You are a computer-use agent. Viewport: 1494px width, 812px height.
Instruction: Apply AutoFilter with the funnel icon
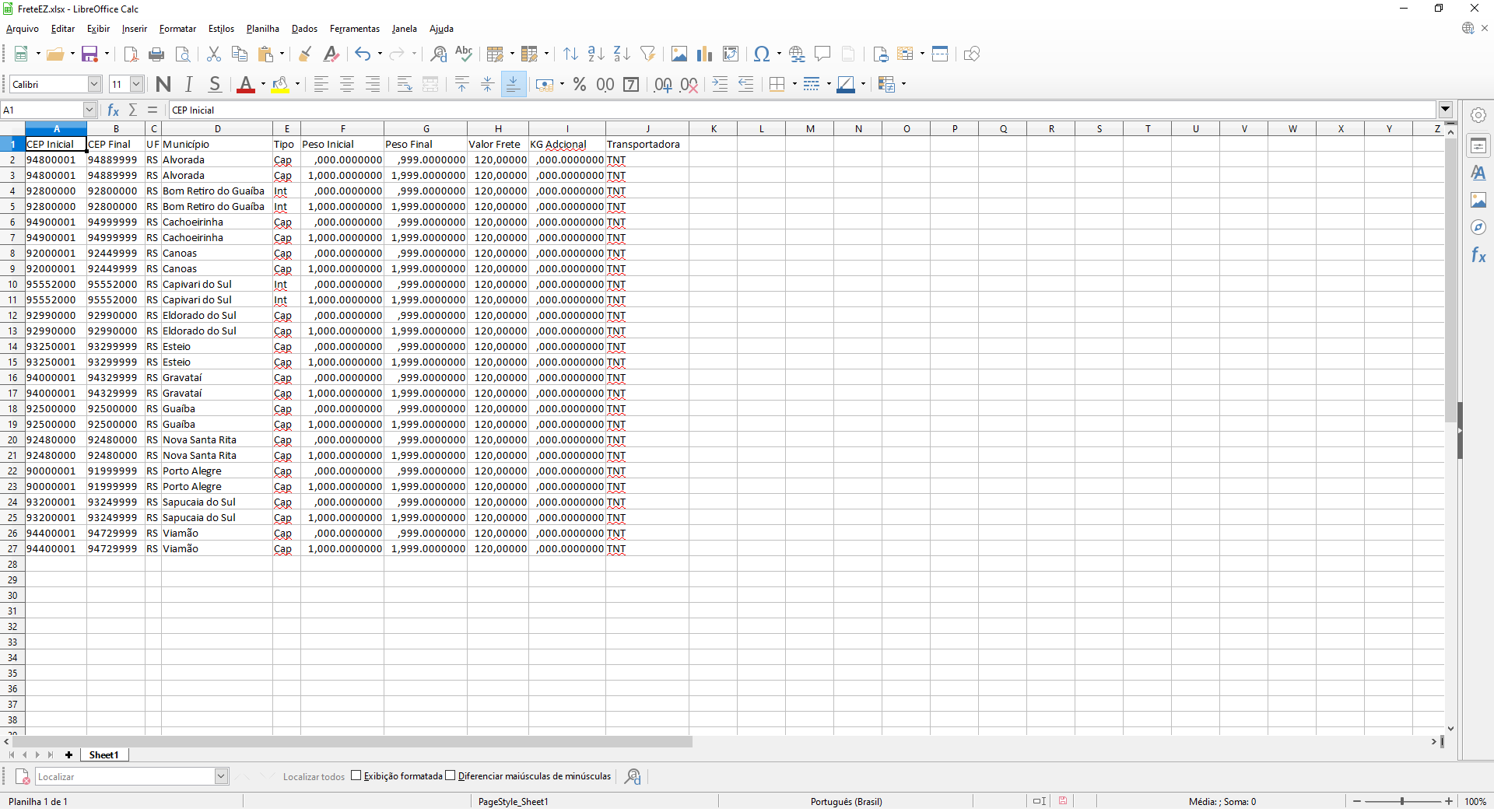coord(647,54)
